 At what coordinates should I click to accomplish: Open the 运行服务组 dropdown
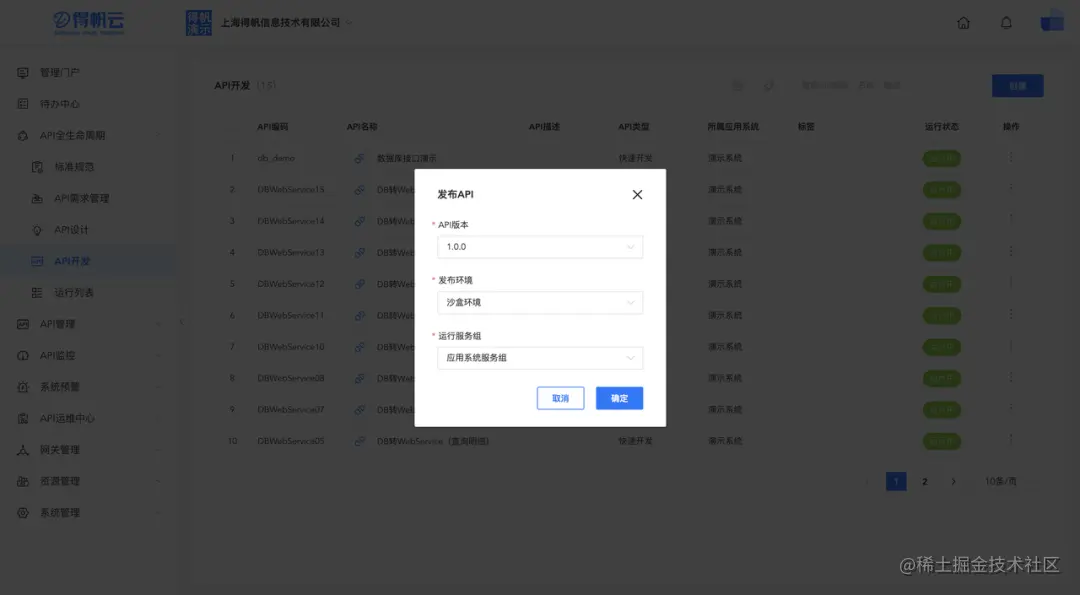tap(540, 358)
